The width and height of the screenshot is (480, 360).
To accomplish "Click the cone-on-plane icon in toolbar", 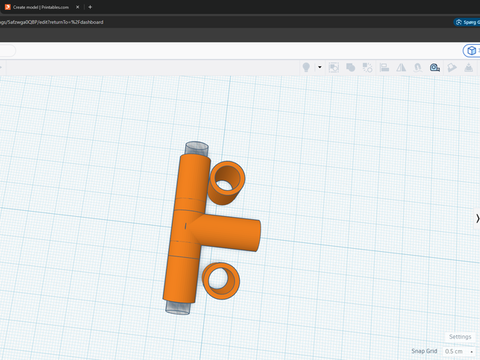I will (x=469, y=68).
